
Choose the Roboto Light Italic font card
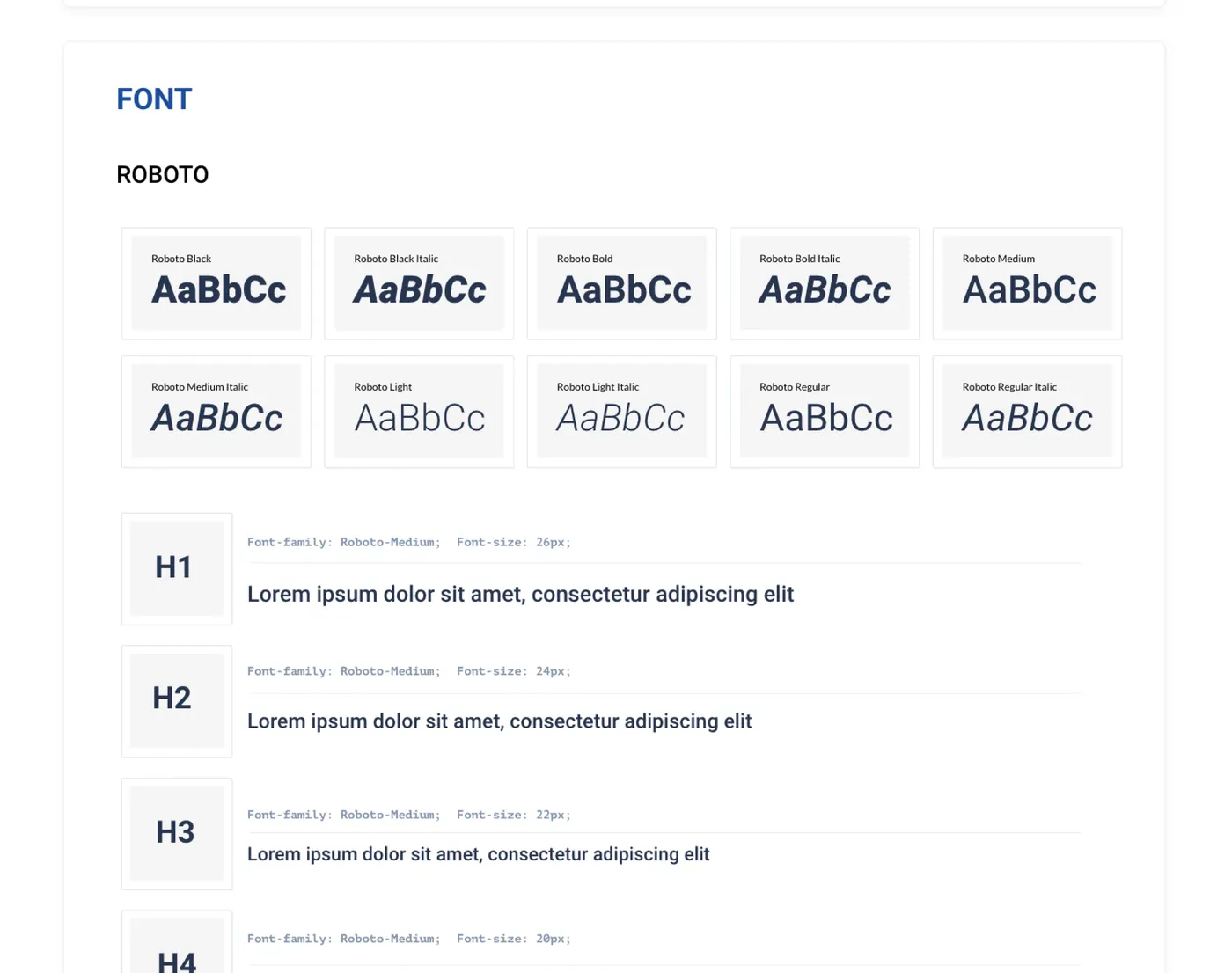[x=622, y=412]
